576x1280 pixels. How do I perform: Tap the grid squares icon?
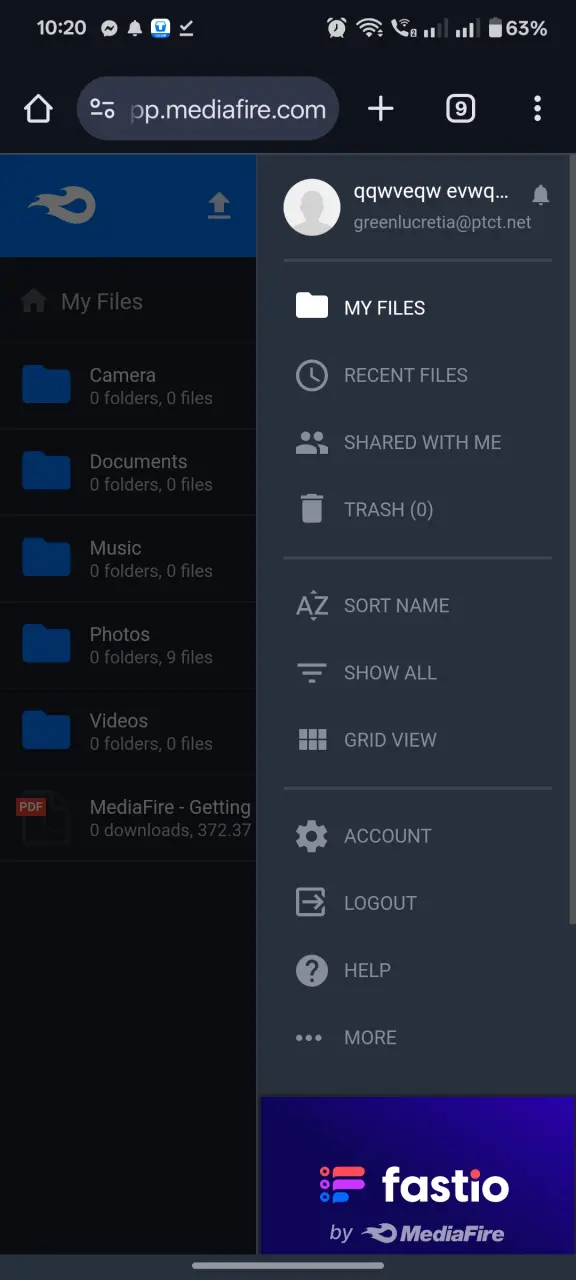click(312, 740)
